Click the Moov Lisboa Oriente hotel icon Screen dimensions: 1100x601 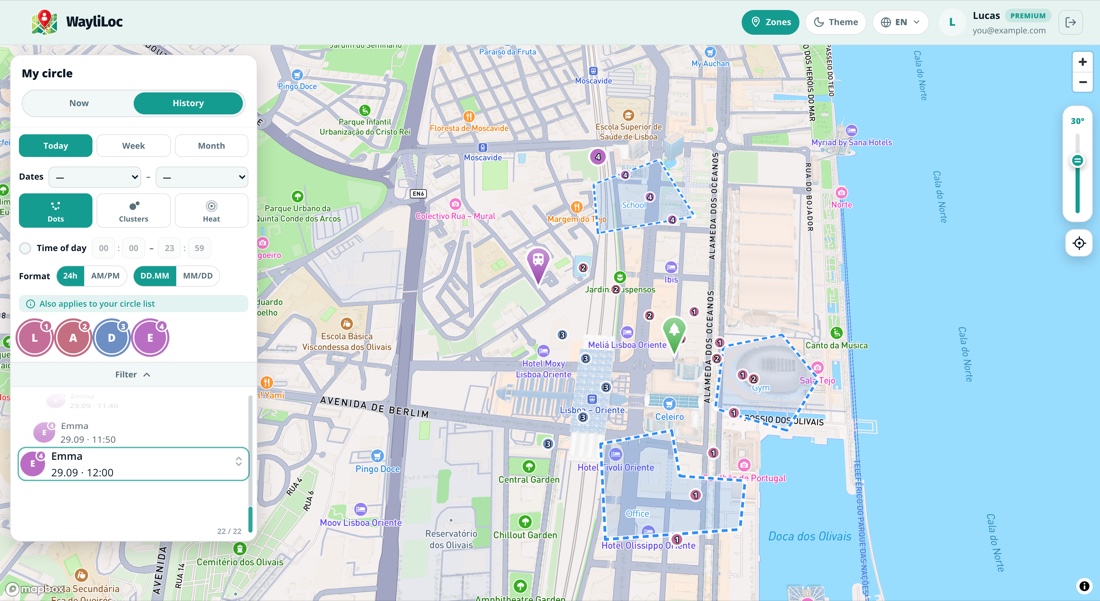[x=361, y=510]
